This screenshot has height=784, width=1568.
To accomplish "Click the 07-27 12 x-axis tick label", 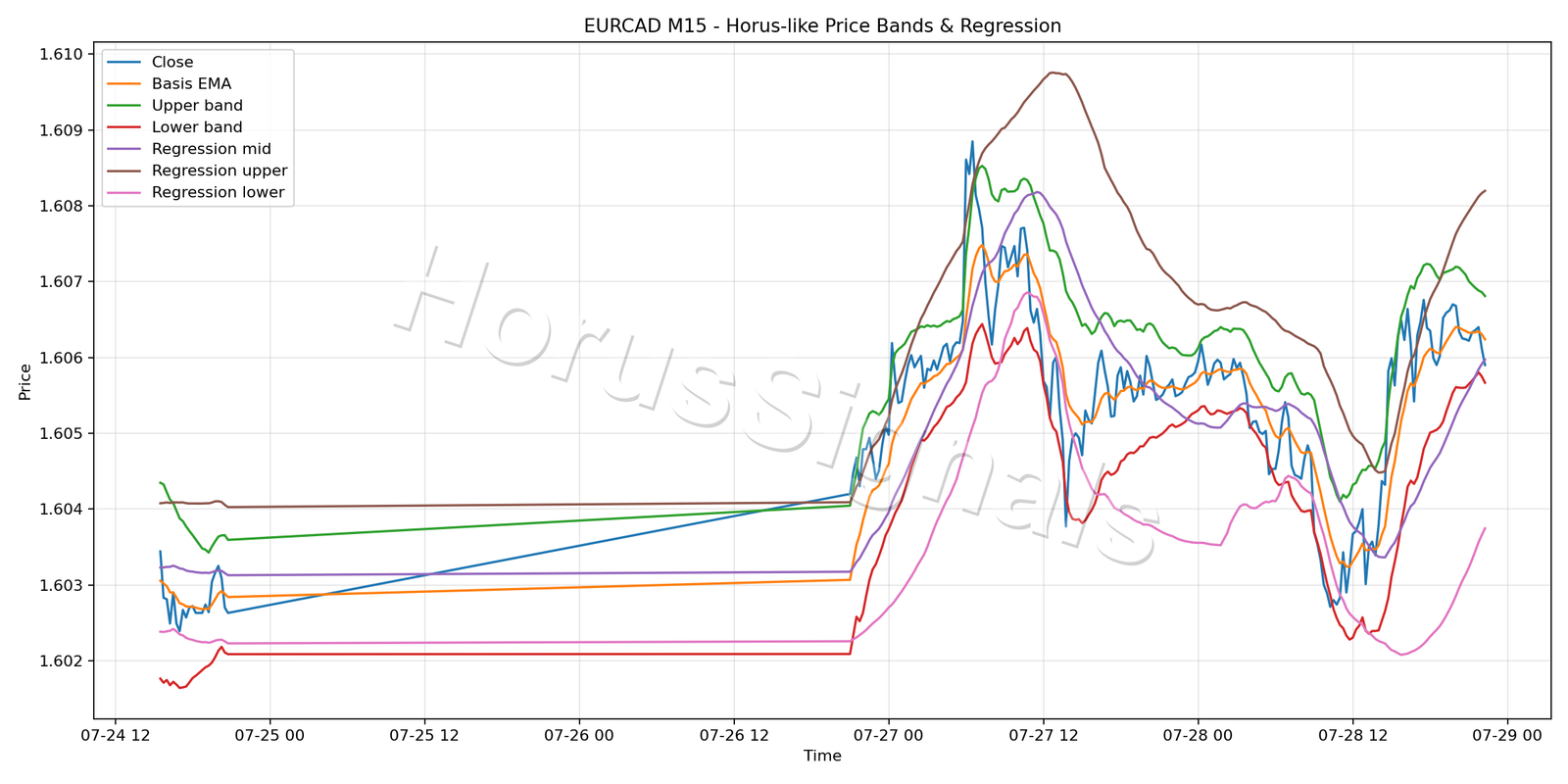I will pos(1044,735).
